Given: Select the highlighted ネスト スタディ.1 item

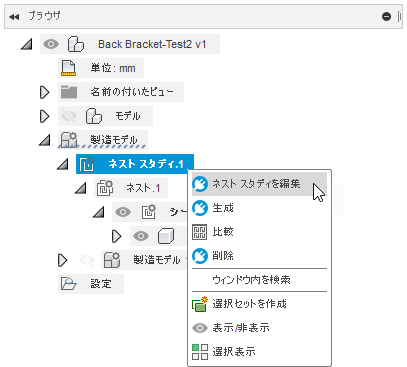Looking at the screenshot, I should tap(135, 164).
